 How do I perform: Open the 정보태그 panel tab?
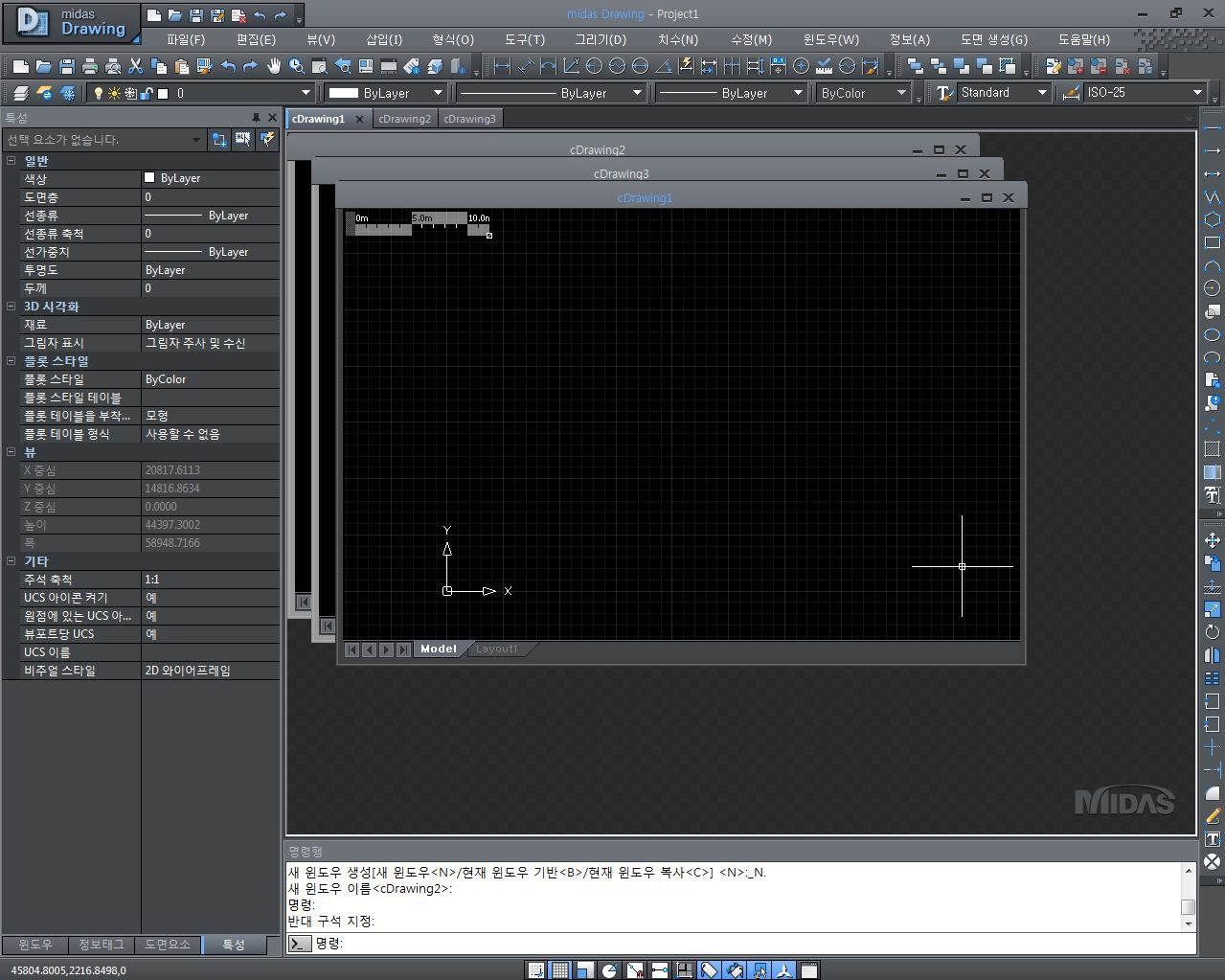coord(101,945)
